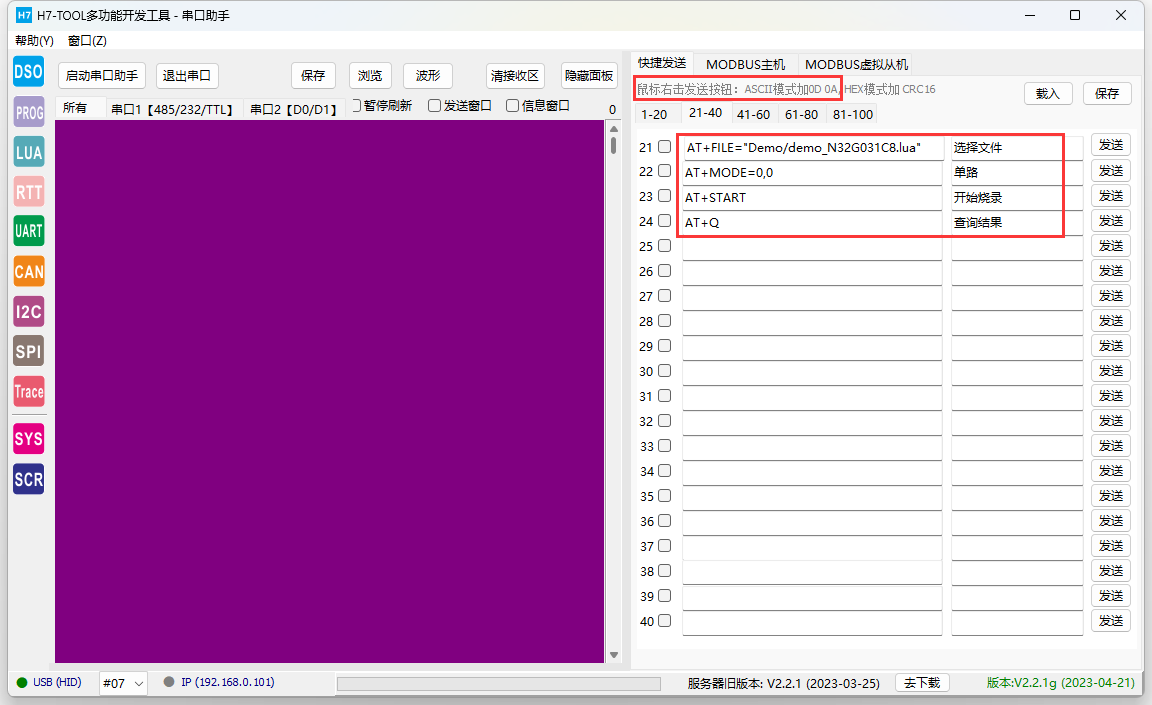
Task: Toggle 暂停刷新 checkbox
Action: (383, 106)
